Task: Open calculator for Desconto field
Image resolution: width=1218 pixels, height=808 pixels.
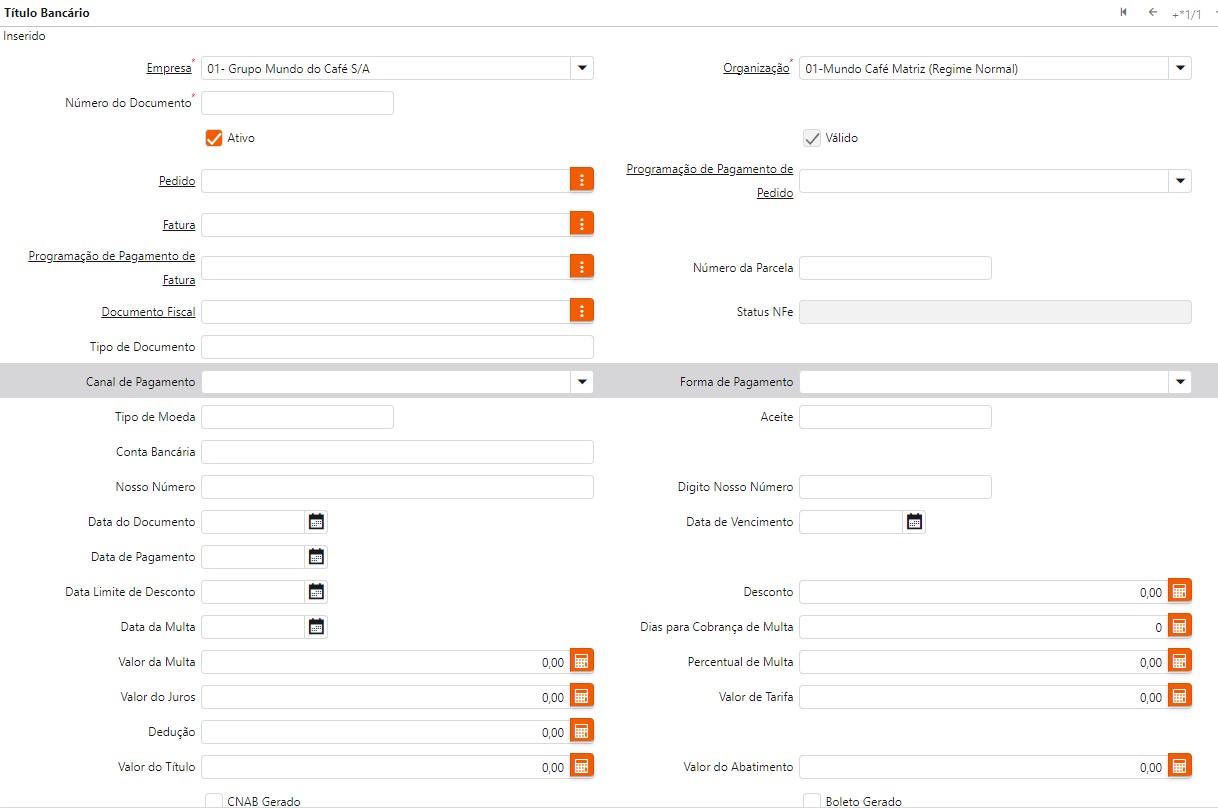Action: pyautogui.click(x=1180, y=591)
